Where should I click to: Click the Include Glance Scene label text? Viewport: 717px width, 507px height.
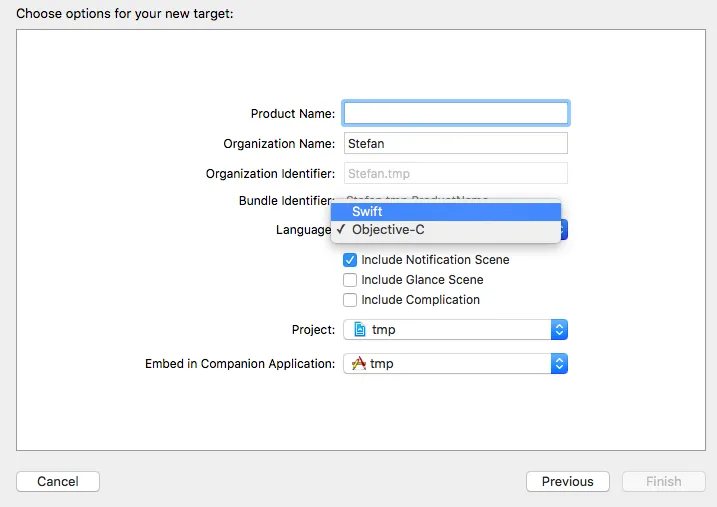(x=422, y=280)
